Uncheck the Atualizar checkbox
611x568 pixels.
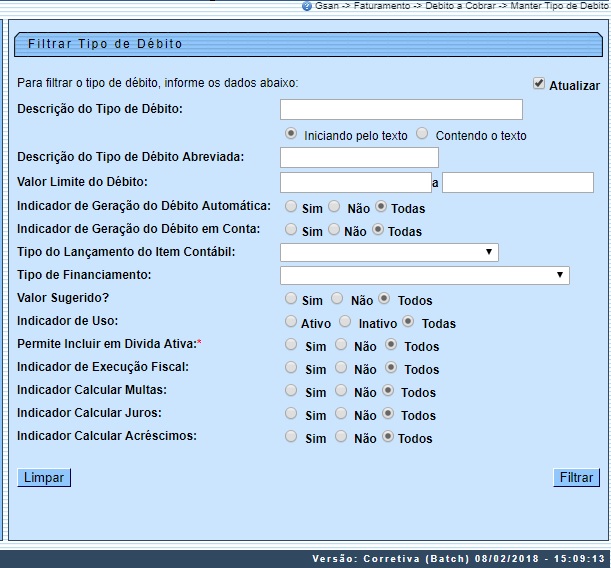[539, 84]
